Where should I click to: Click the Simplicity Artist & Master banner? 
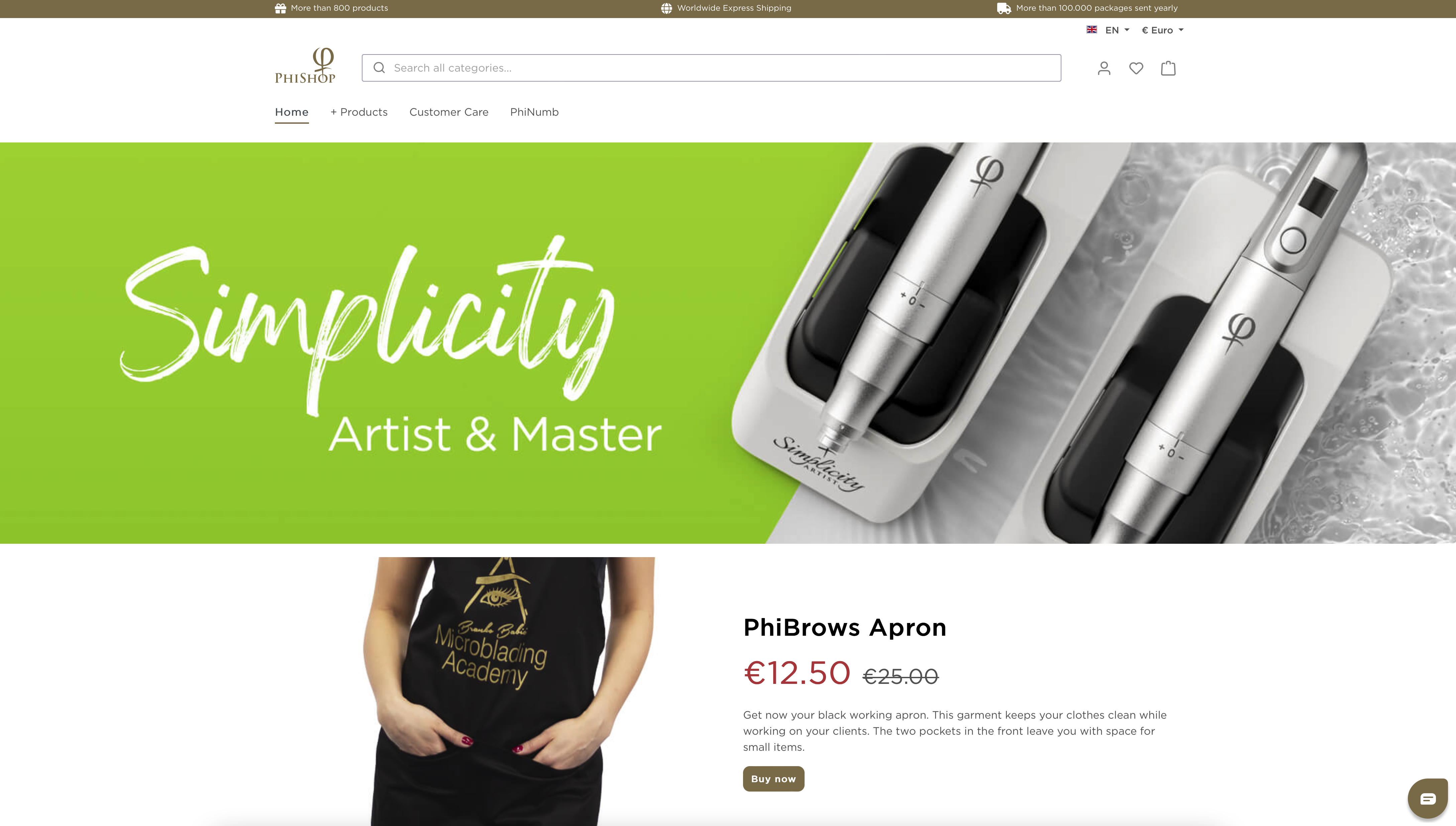tap(728, 343)
